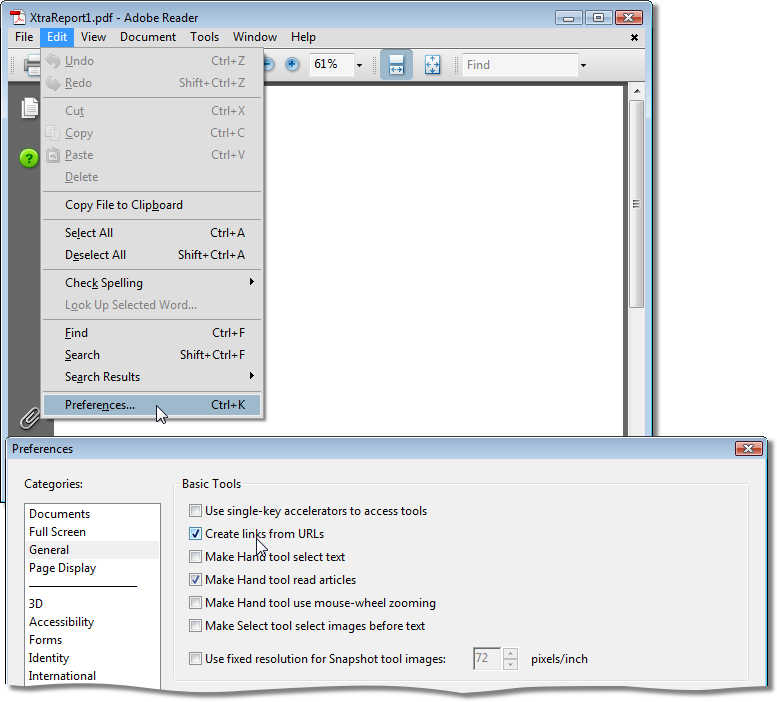Click the Adobe PDF title bar icon

(18, 17)
